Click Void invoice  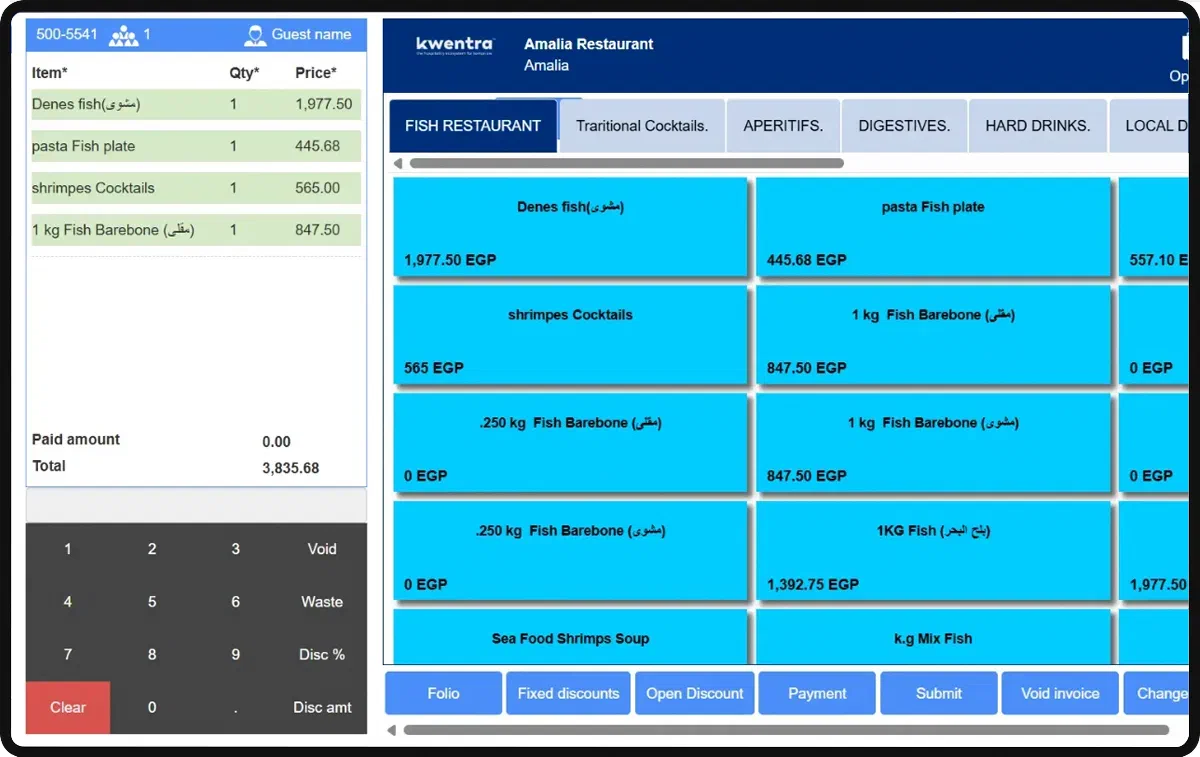pyautogui.click(x=1060, y=693)
